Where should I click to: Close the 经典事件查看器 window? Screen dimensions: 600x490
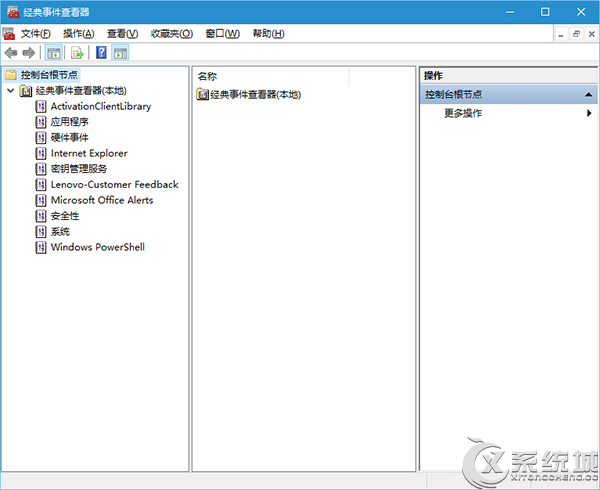click(581, 12)
